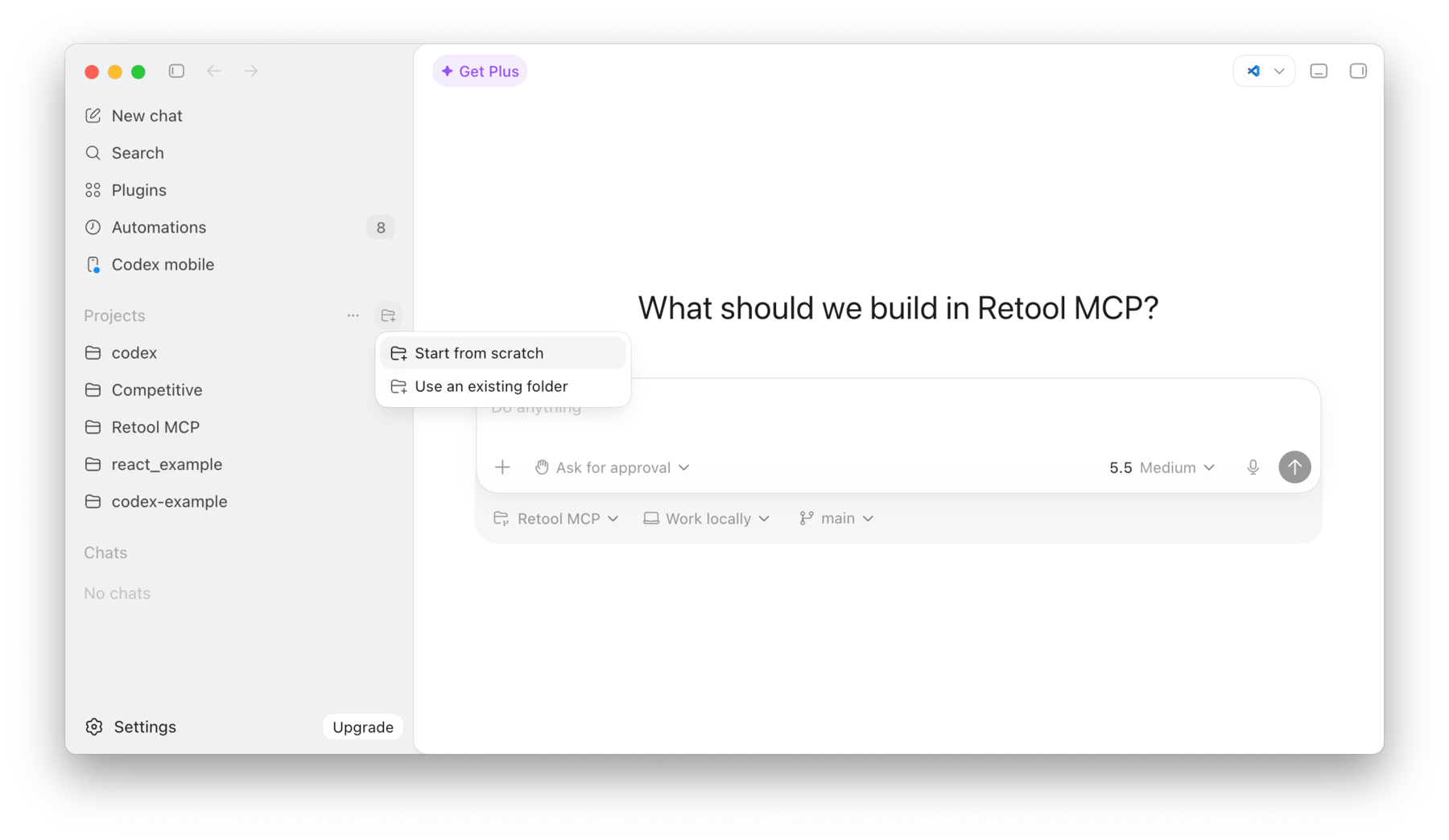Open the codex project
This screenshot has height=840, width=1449.
239,352
